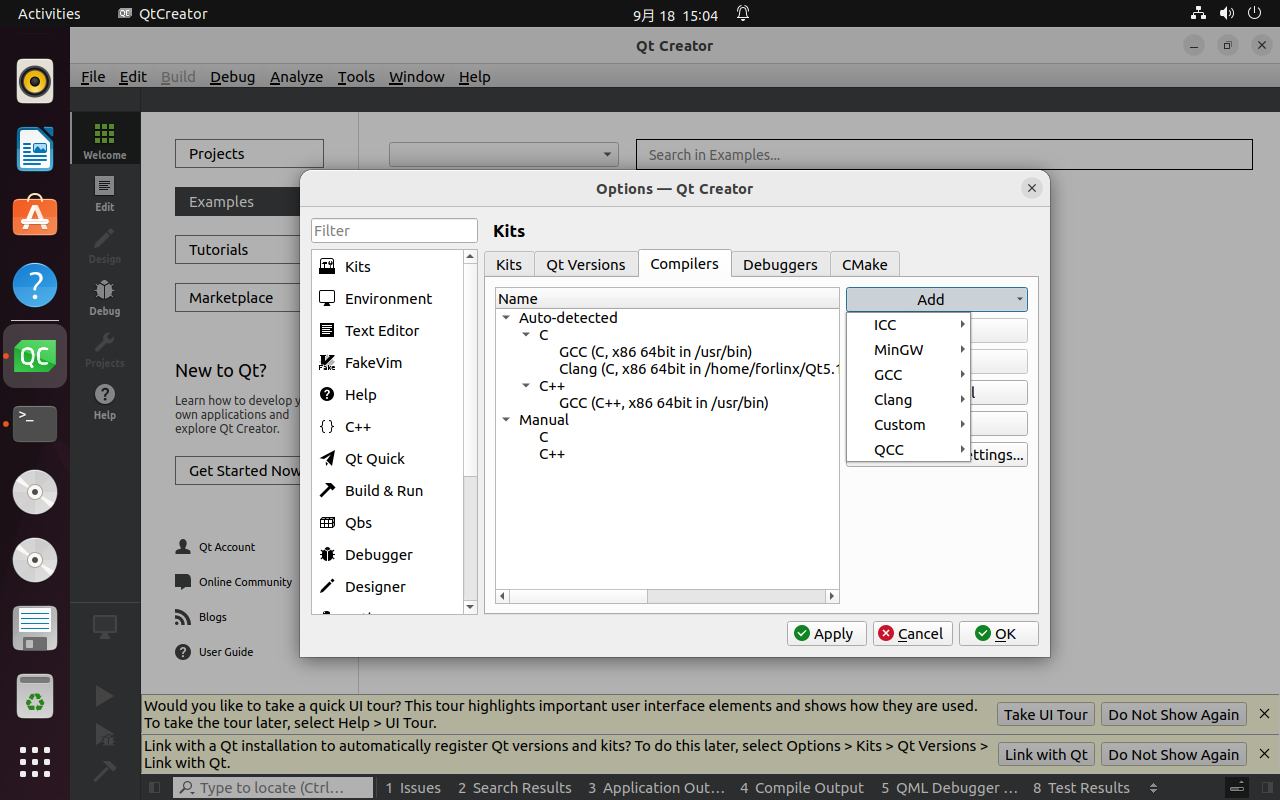Viewport: 1280px width, 800px height.
Task: Click the right arrow of the compiler tree scrollbar
Action: coord(831,596)
